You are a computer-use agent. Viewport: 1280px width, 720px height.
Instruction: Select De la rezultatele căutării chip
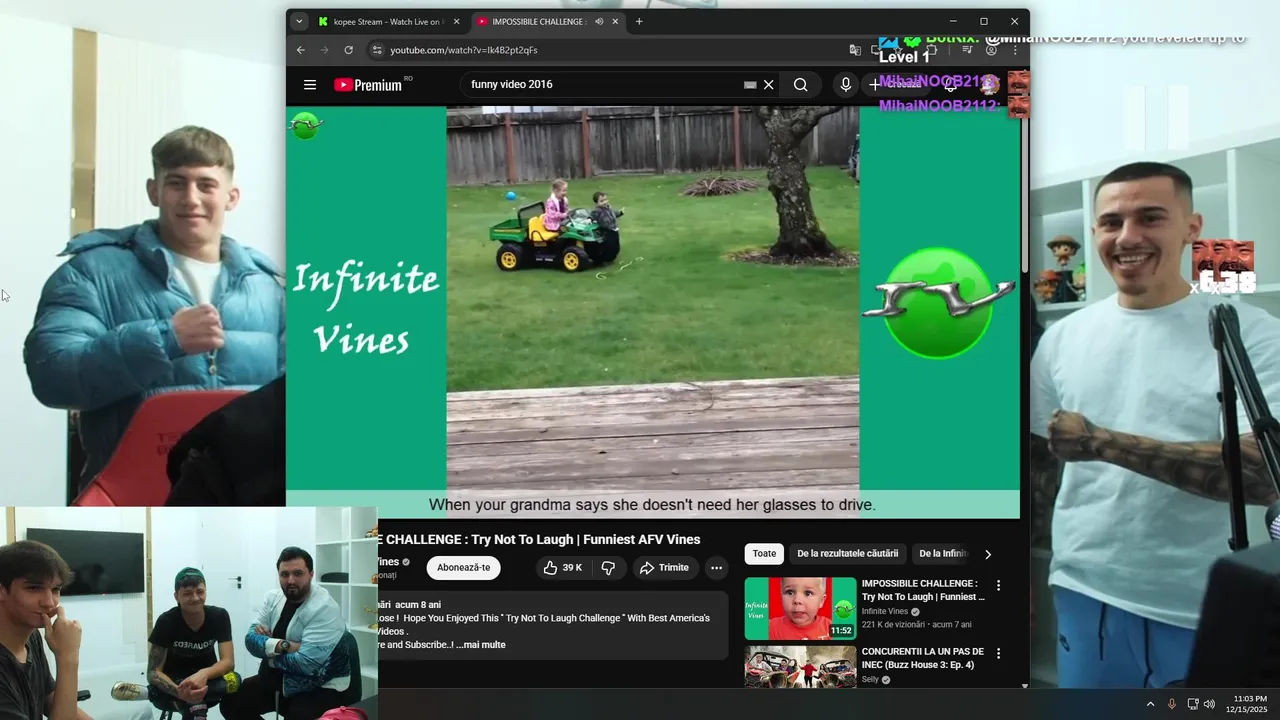(848, 554)
